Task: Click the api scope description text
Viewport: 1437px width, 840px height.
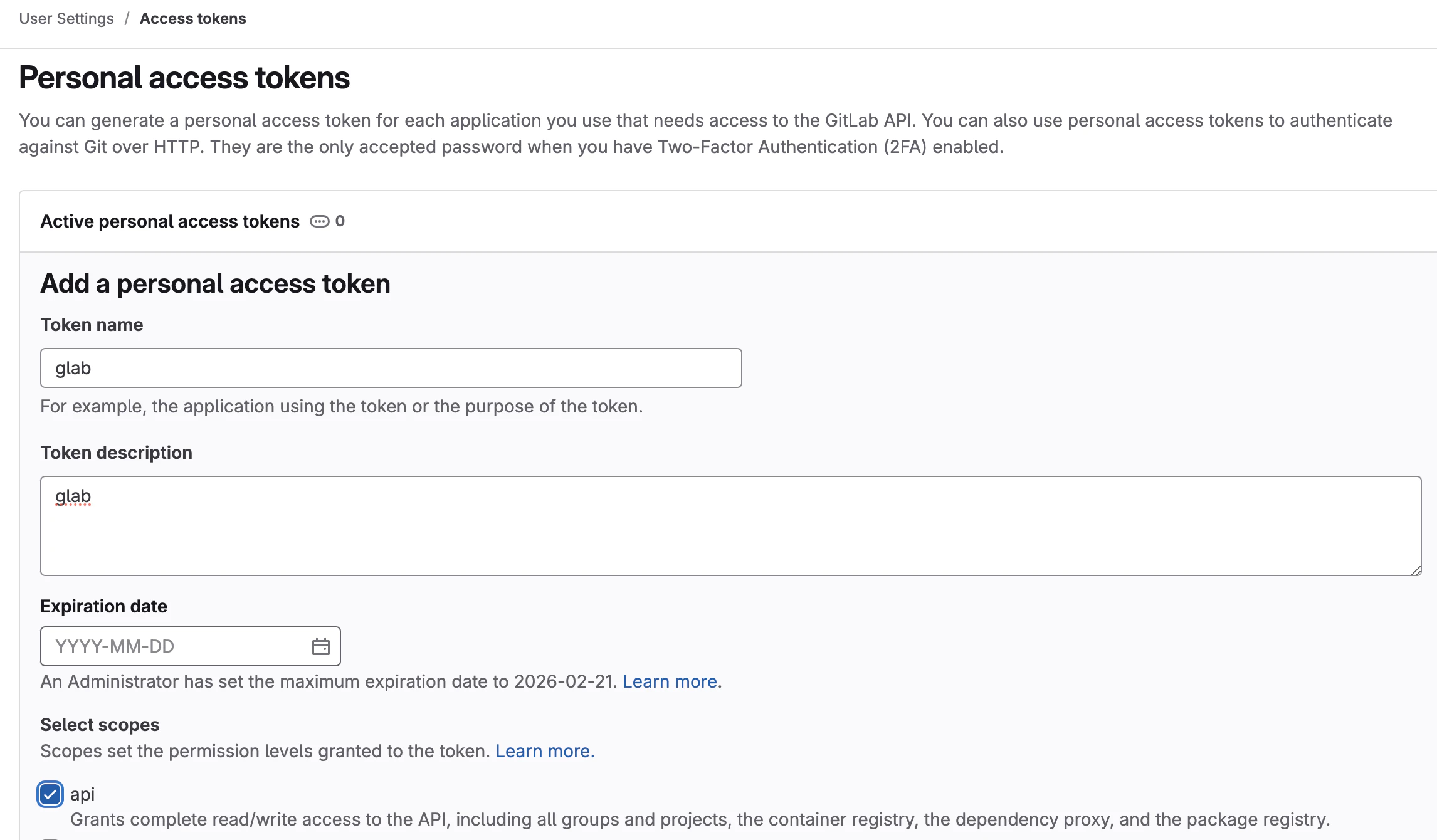Action: 700,819
